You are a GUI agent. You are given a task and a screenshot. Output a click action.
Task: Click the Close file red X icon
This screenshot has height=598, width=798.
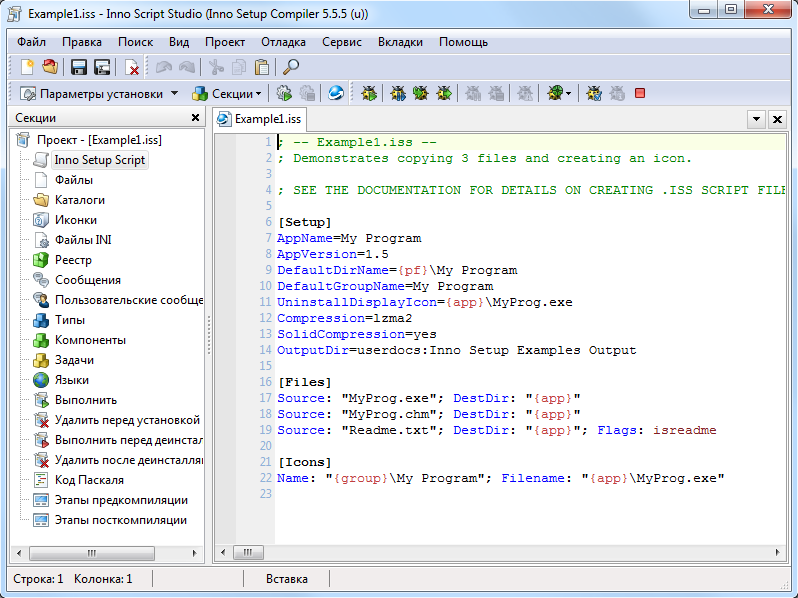pos(132,67)
